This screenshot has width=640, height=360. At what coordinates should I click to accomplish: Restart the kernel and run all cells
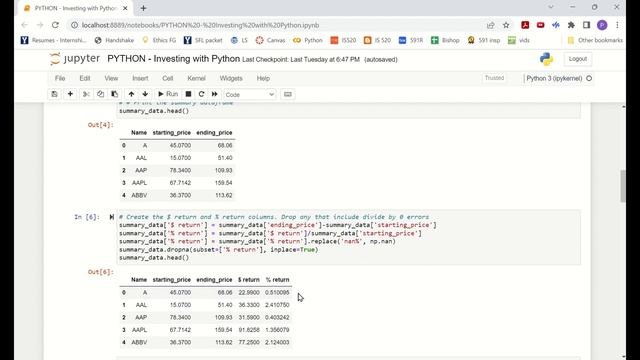pos(215,94)
